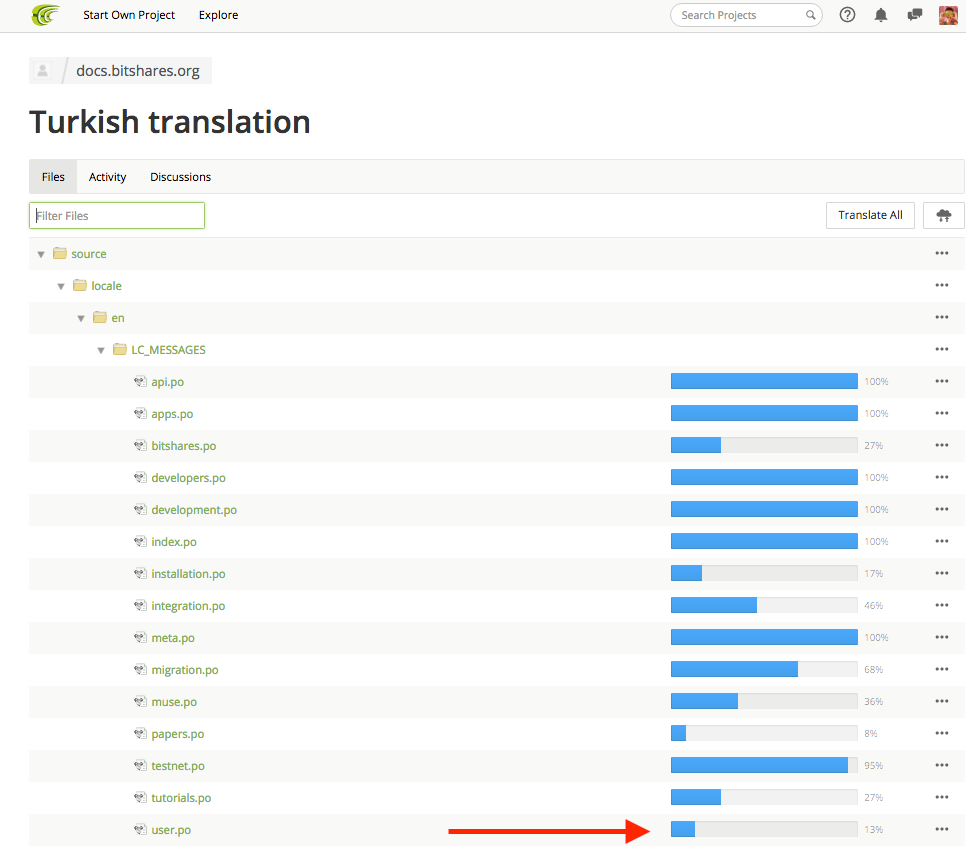Open more options for LC_MESSAGES folder
966x861 pixels.
pos(941,349)
